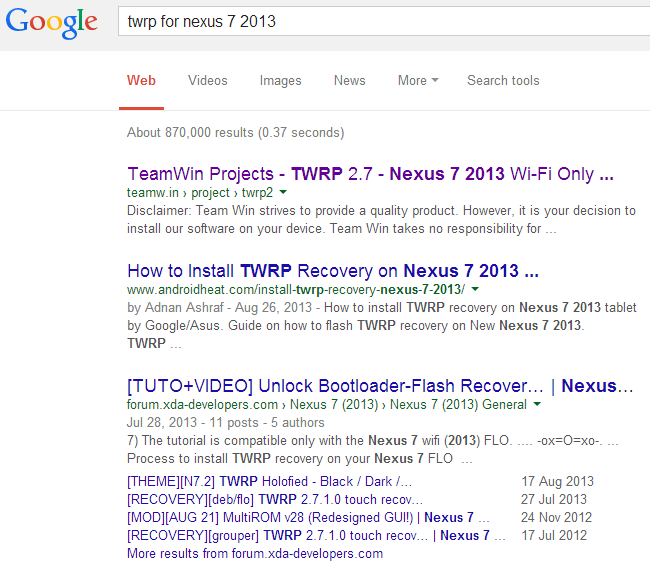Screen dimensions: 650x573
Task: Open the News results tab
Action: tap(349, 81)
